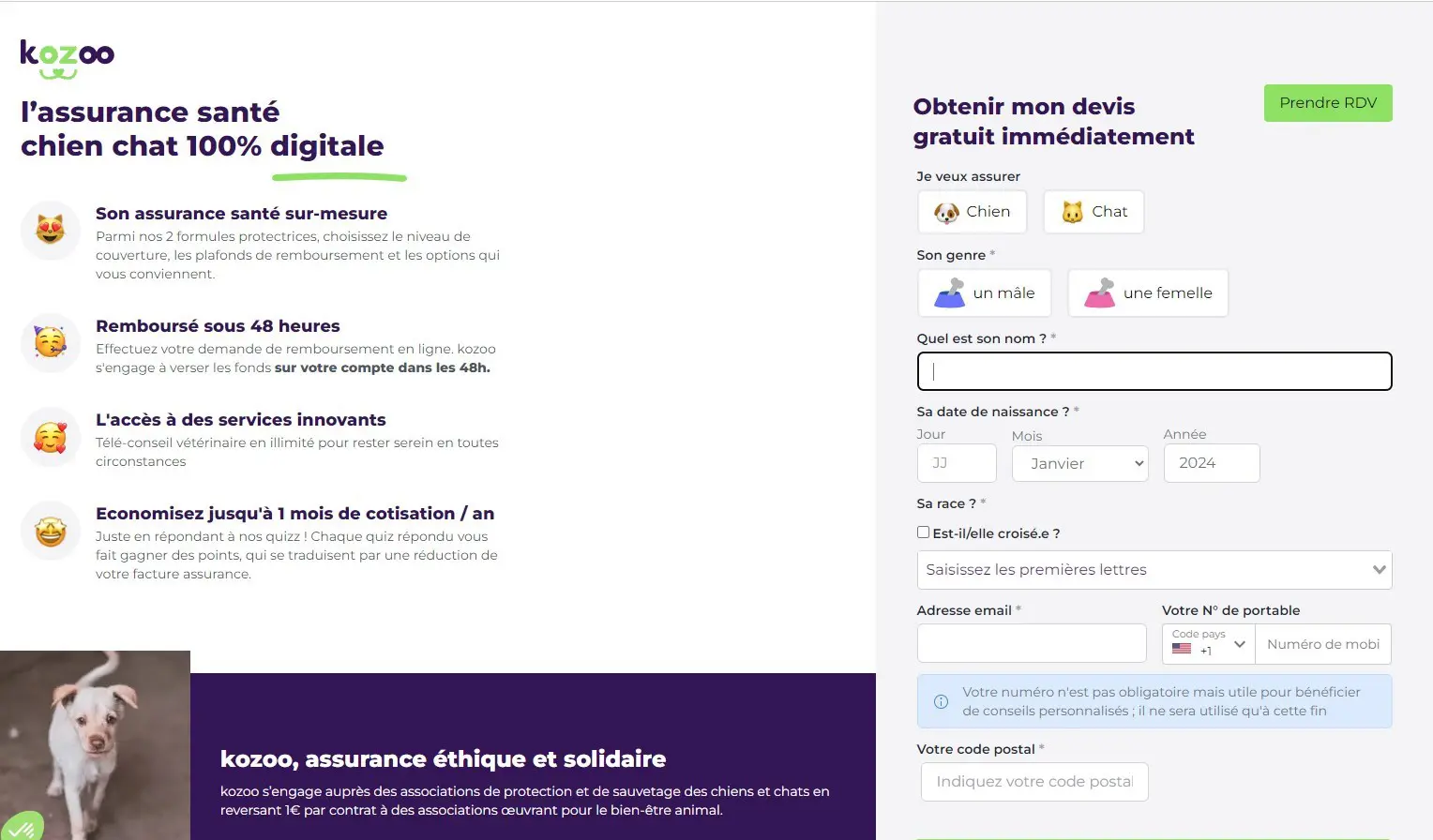Click 'kozoo, assurance éthique et solidaire' heading
The height and width of the screenshot is (840, 1433).
click(x=443, y=758)
